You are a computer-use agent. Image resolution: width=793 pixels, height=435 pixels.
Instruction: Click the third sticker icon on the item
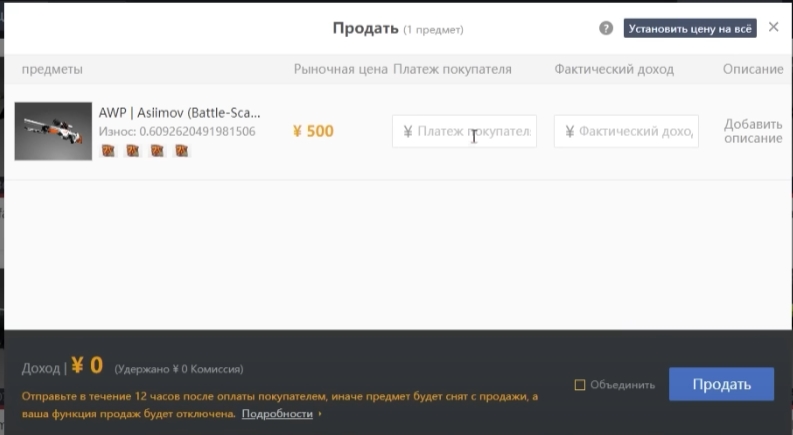click(x=157, y=150)
